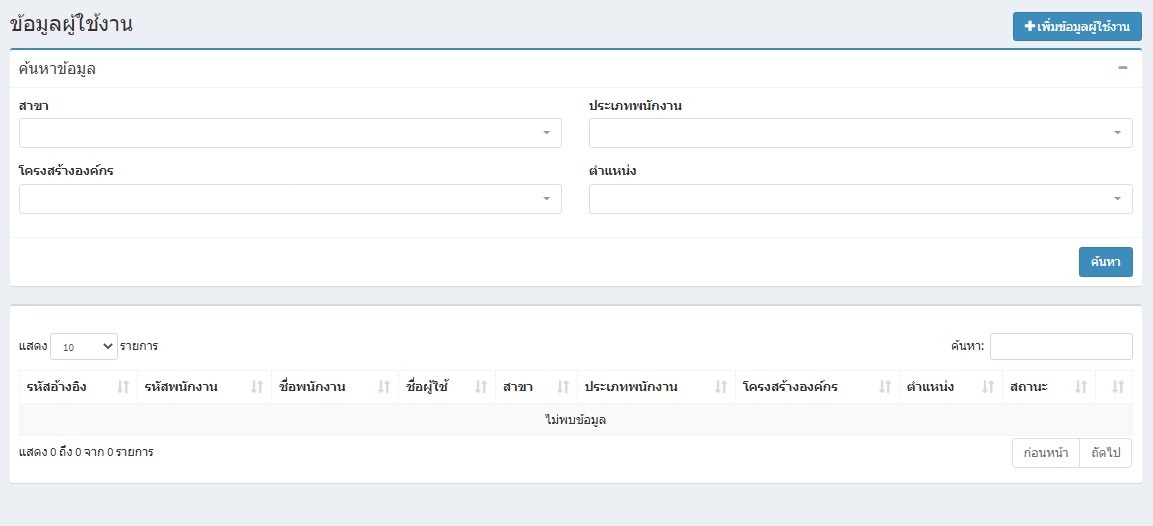Open the สาขา dropdown
The width and height of the screenshot is (1153, 526).
pos(290,133)
